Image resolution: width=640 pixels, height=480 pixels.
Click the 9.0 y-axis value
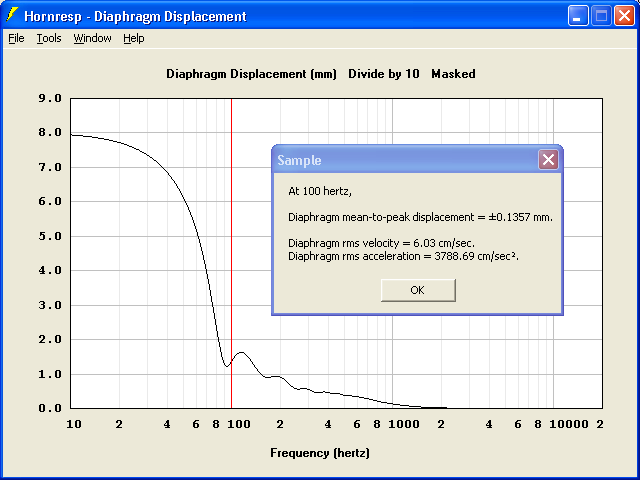point(50,98)
